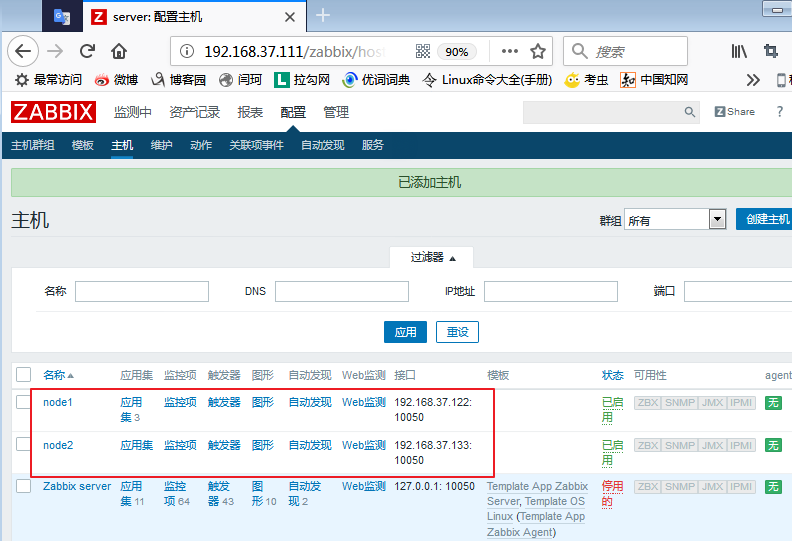Check the Zabbix server row checkbox
Screen dimensions: 792x541
(23, 486)
